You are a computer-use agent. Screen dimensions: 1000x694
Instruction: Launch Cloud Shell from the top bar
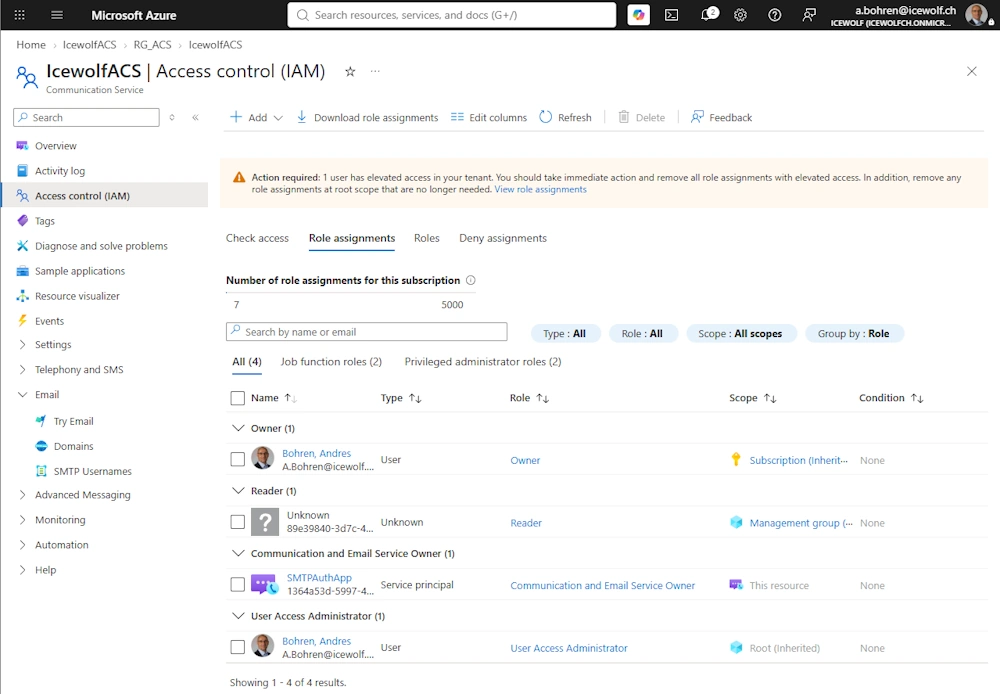click(x=672, y=15)
